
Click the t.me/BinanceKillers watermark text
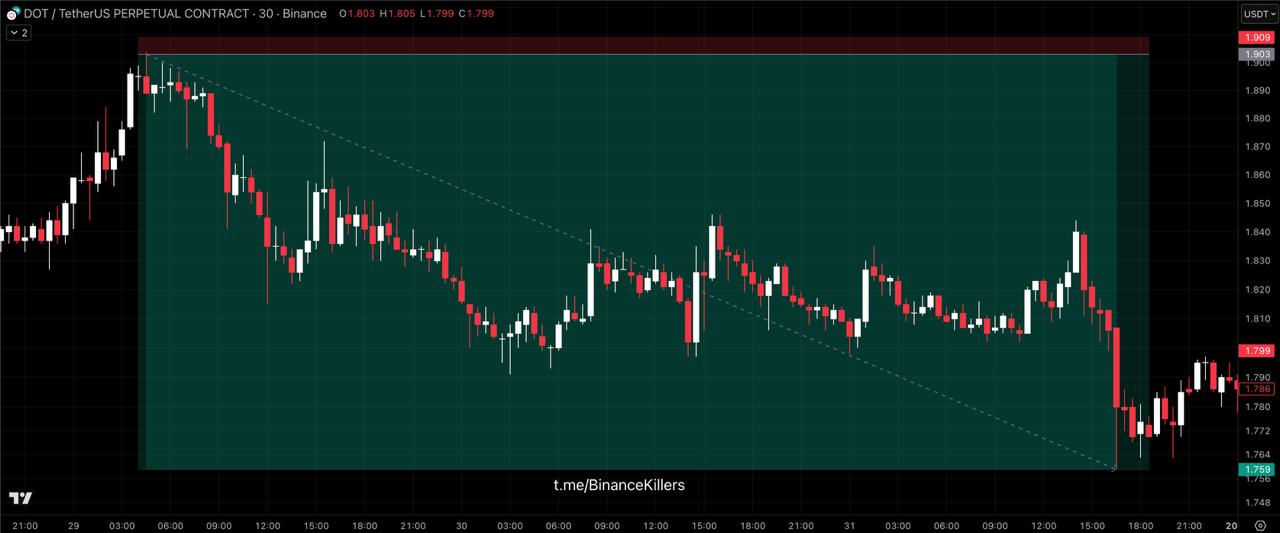(x=619, y=485)
